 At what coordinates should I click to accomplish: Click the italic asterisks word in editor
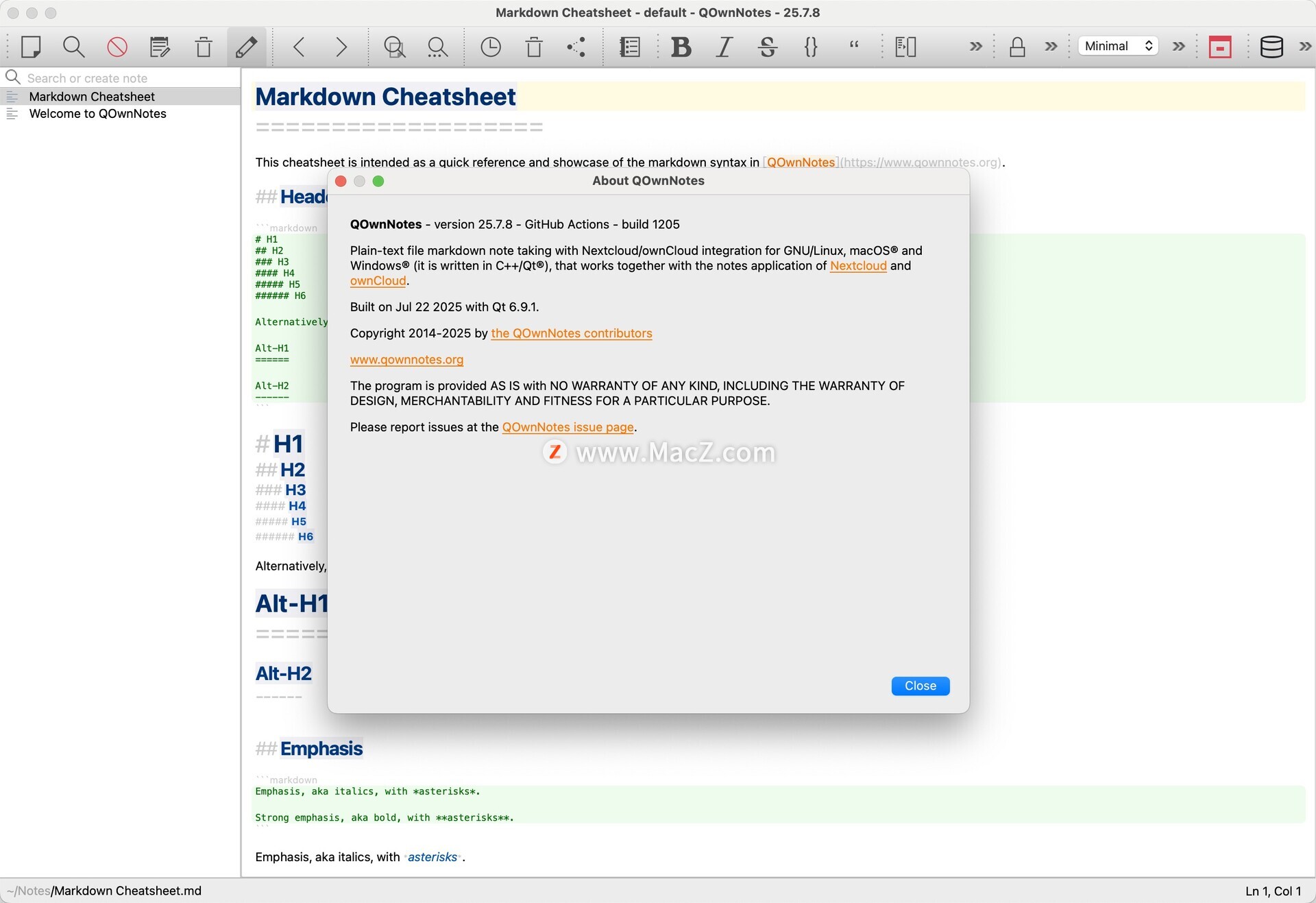click(432, 857)
